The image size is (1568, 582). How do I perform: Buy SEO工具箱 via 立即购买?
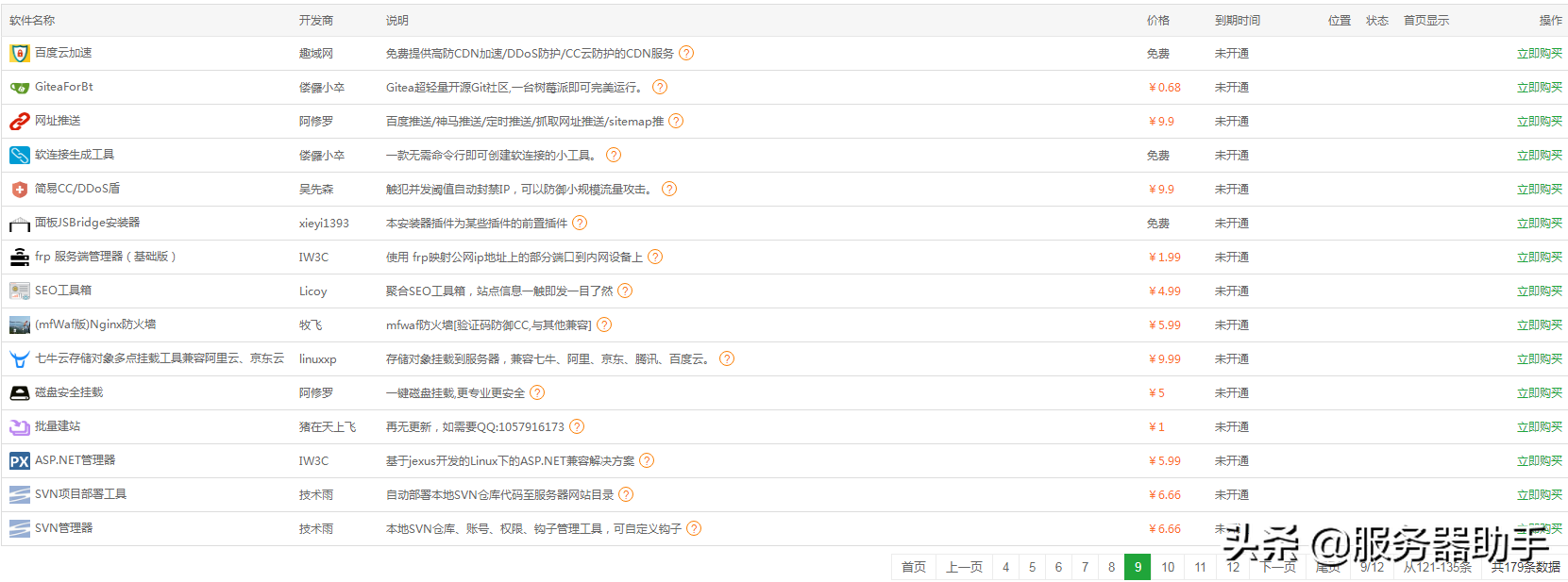(1540, 291)
